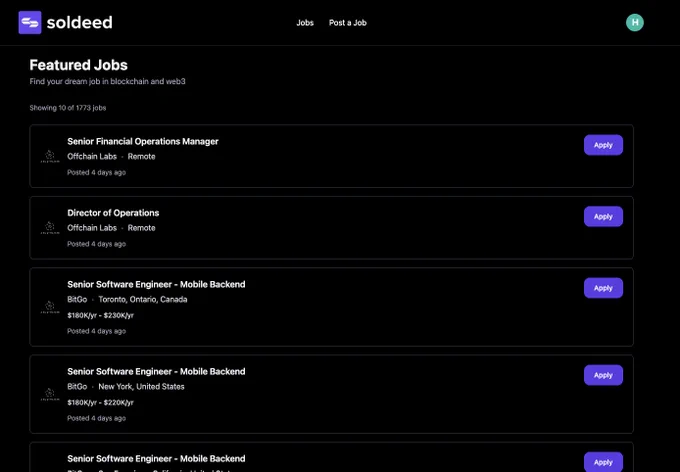The height and width of the screenshot is (472, 680).
Task: Click BitGo name in New York job card
Action: pyautogui.click(x=77, y=387)
